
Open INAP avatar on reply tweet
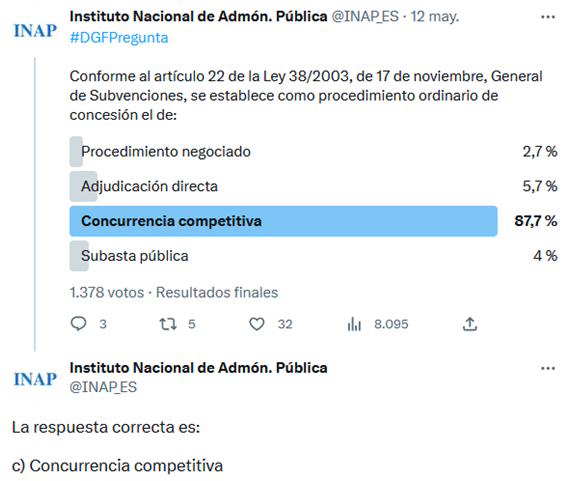coord(35,379)
